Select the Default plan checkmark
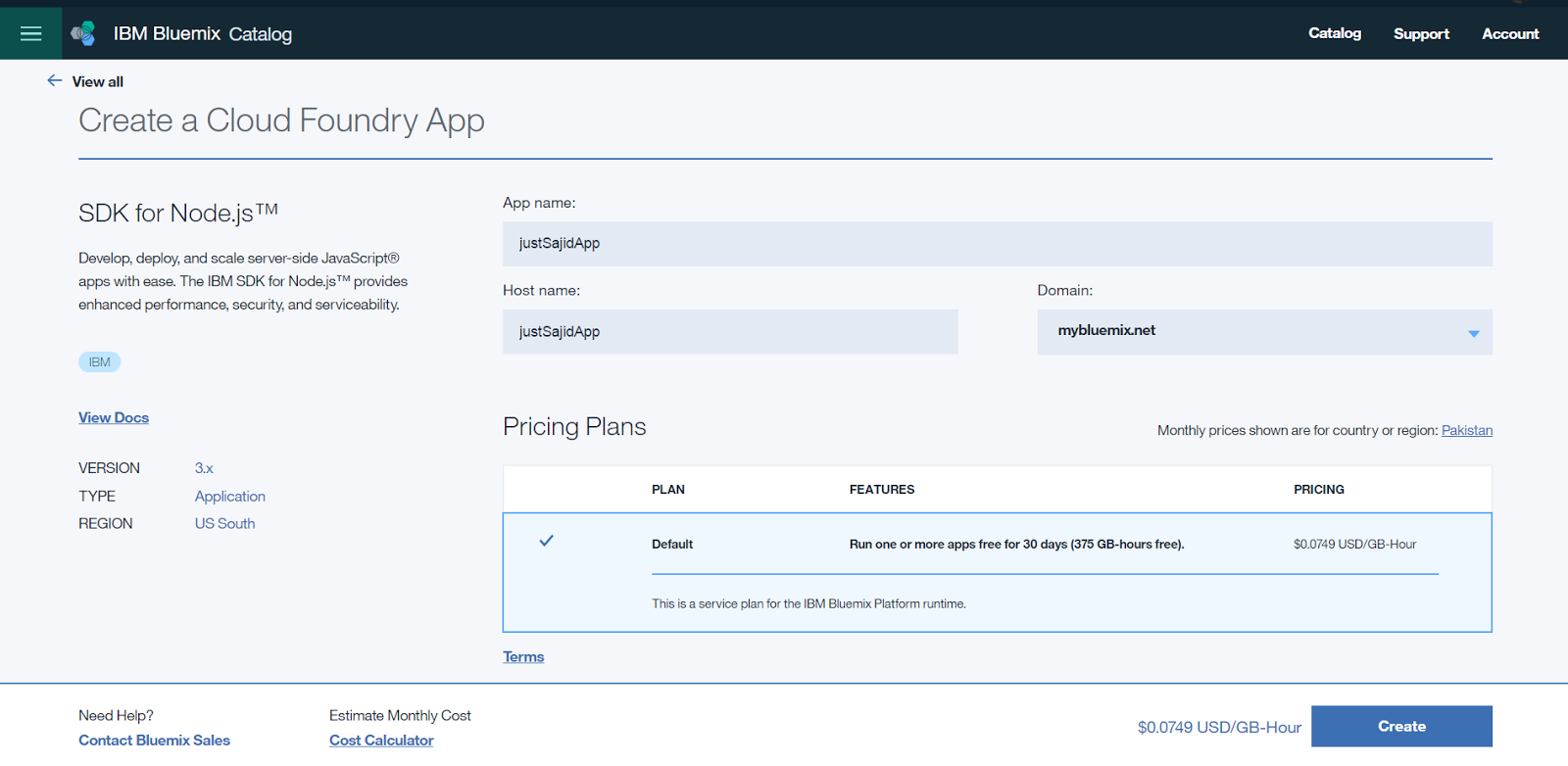The height and width of the screenshot is (766, 1568). click(x=547, y=541)
